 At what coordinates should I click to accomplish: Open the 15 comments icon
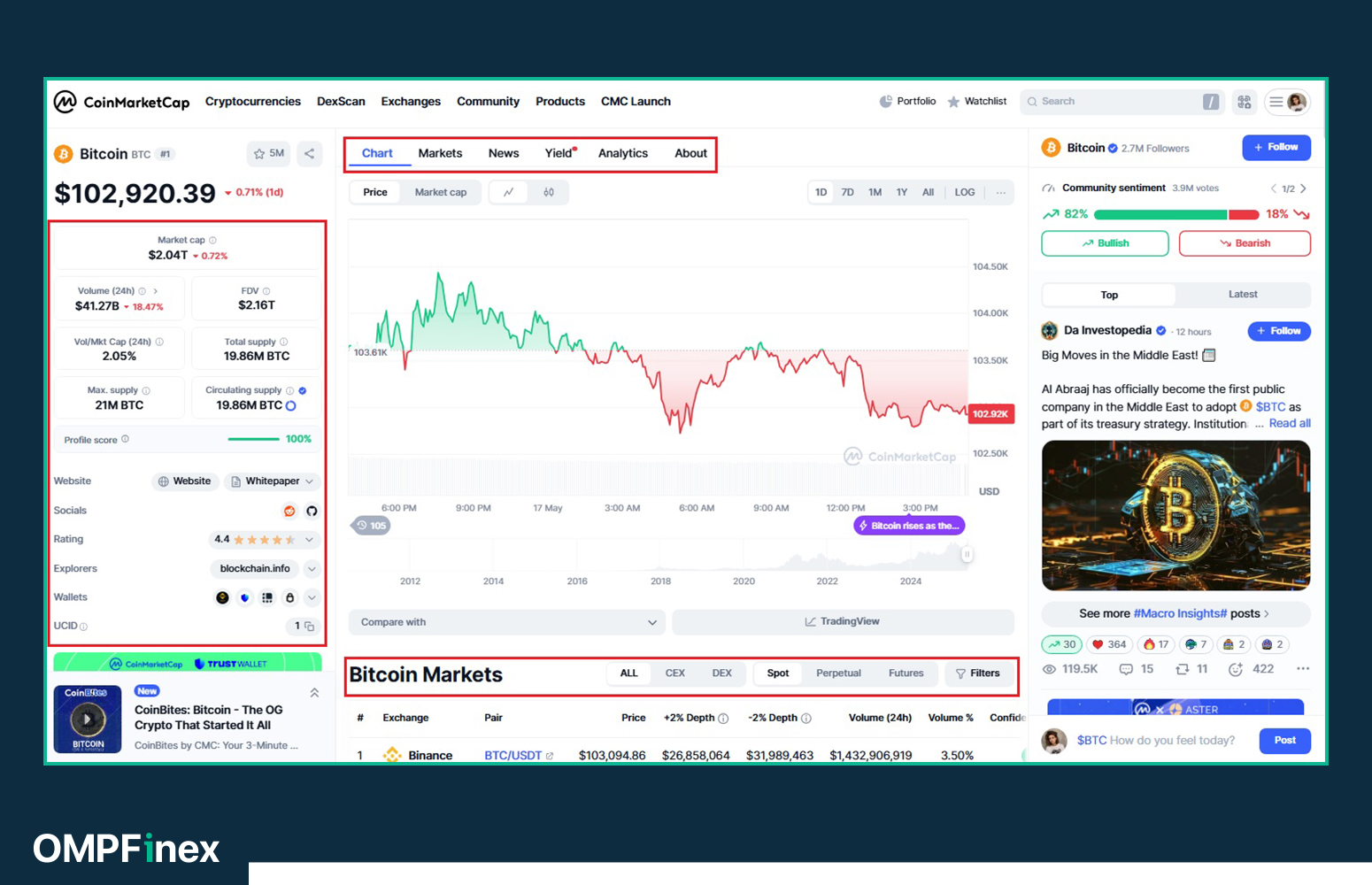pos(1126,669)
